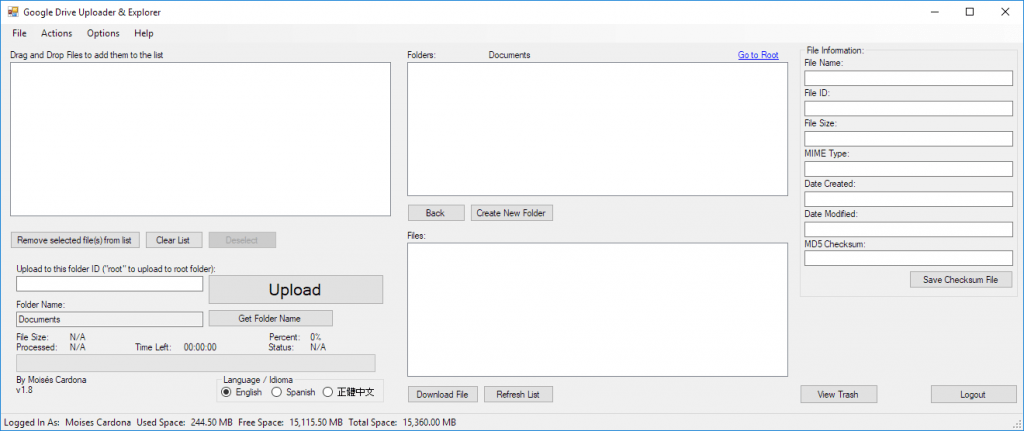The image size is (1024, 431).
Task: Log out using the Logout button
Action: 973,394
